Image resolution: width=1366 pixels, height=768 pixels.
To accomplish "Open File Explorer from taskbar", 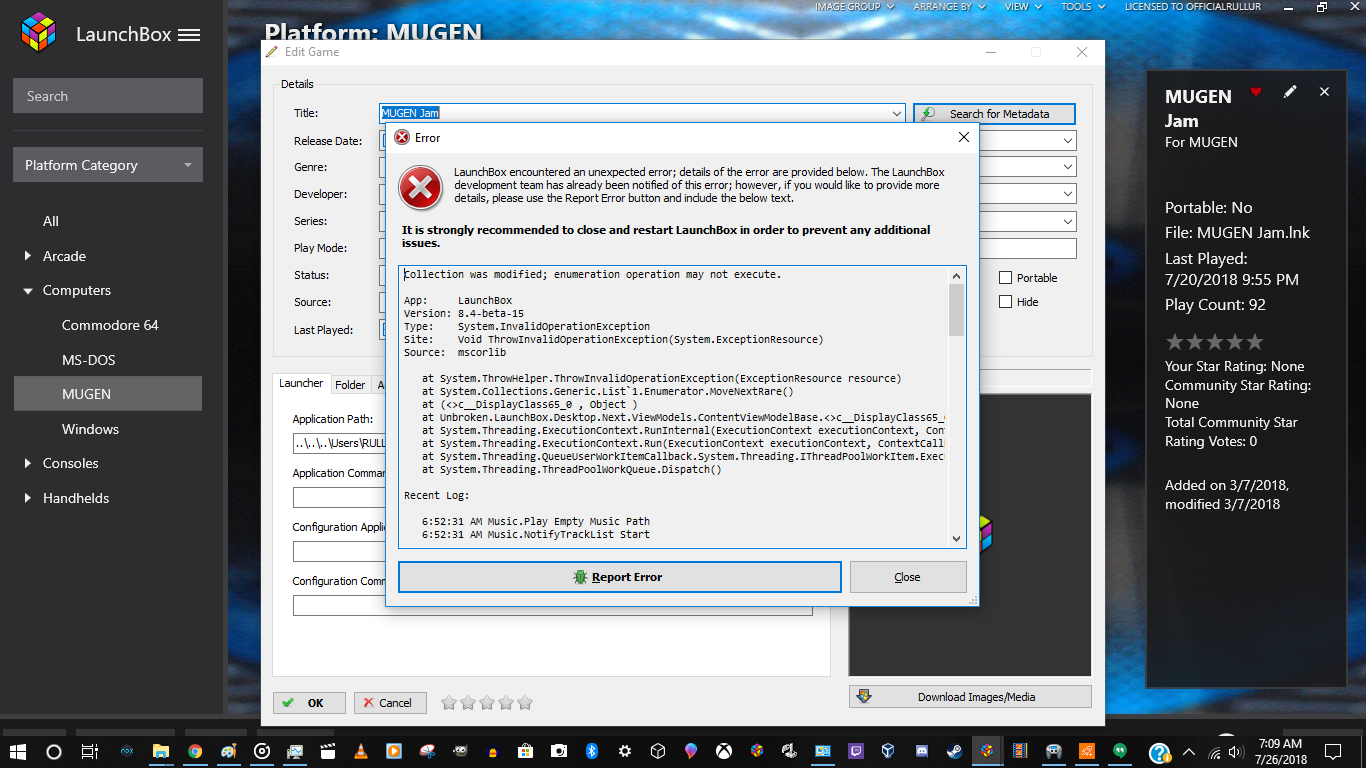I will [161, 751].
